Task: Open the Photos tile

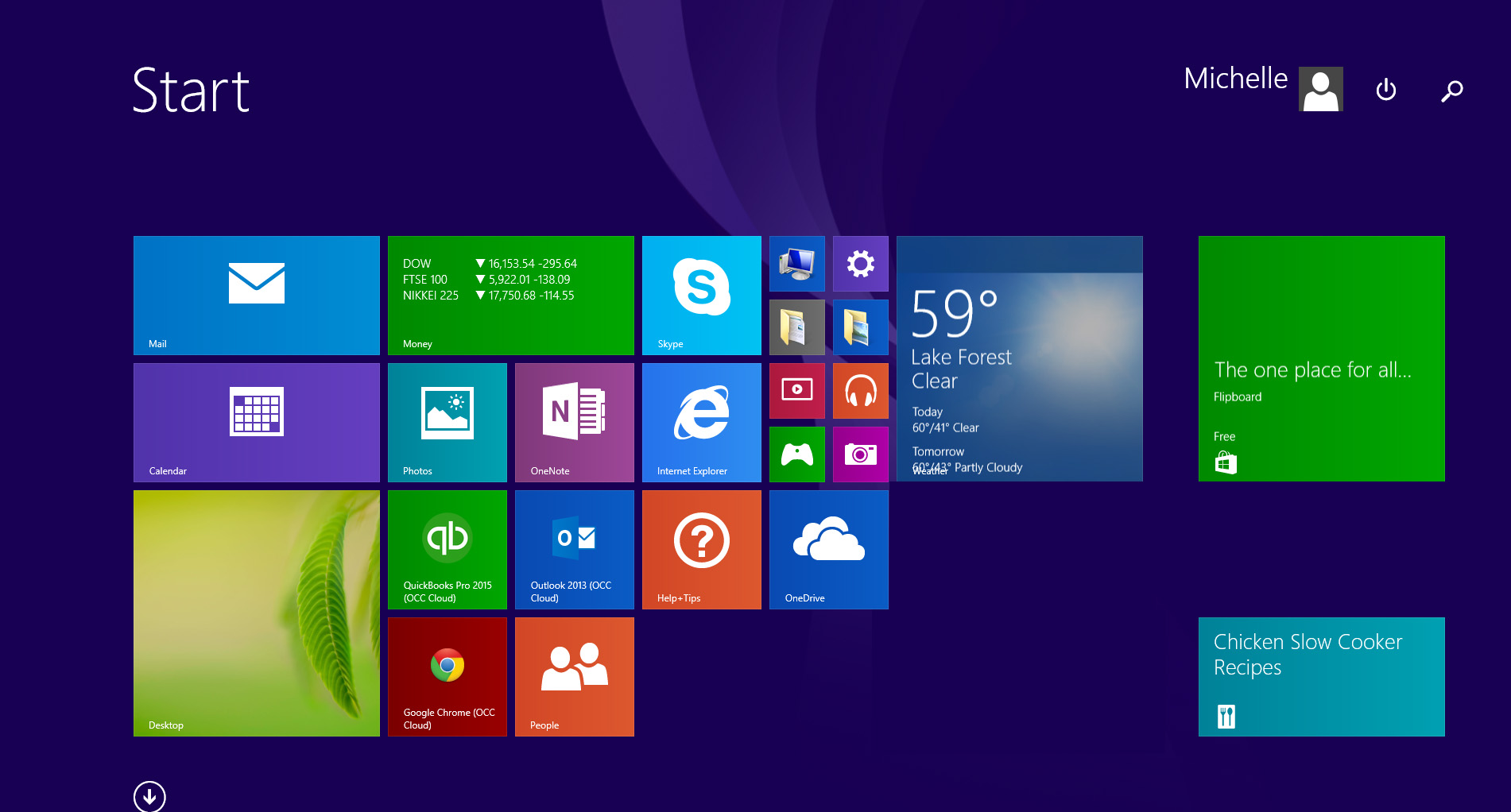Action: point(447,422)
